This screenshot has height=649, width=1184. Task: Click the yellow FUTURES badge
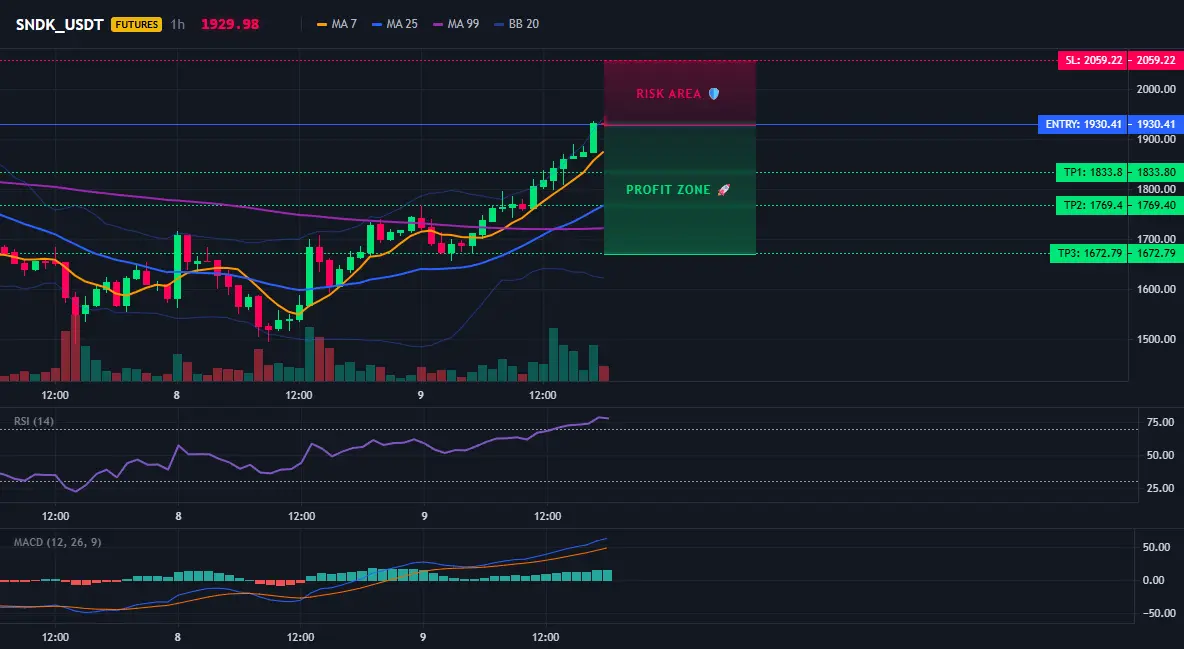click(137, 24)
